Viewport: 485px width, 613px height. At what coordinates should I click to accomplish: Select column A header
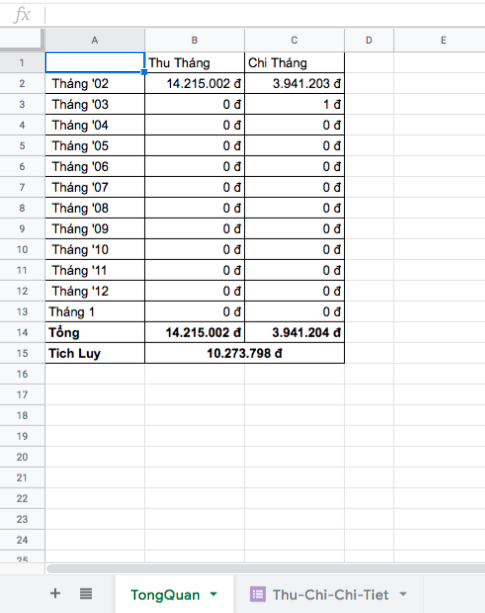coord(95,40)
